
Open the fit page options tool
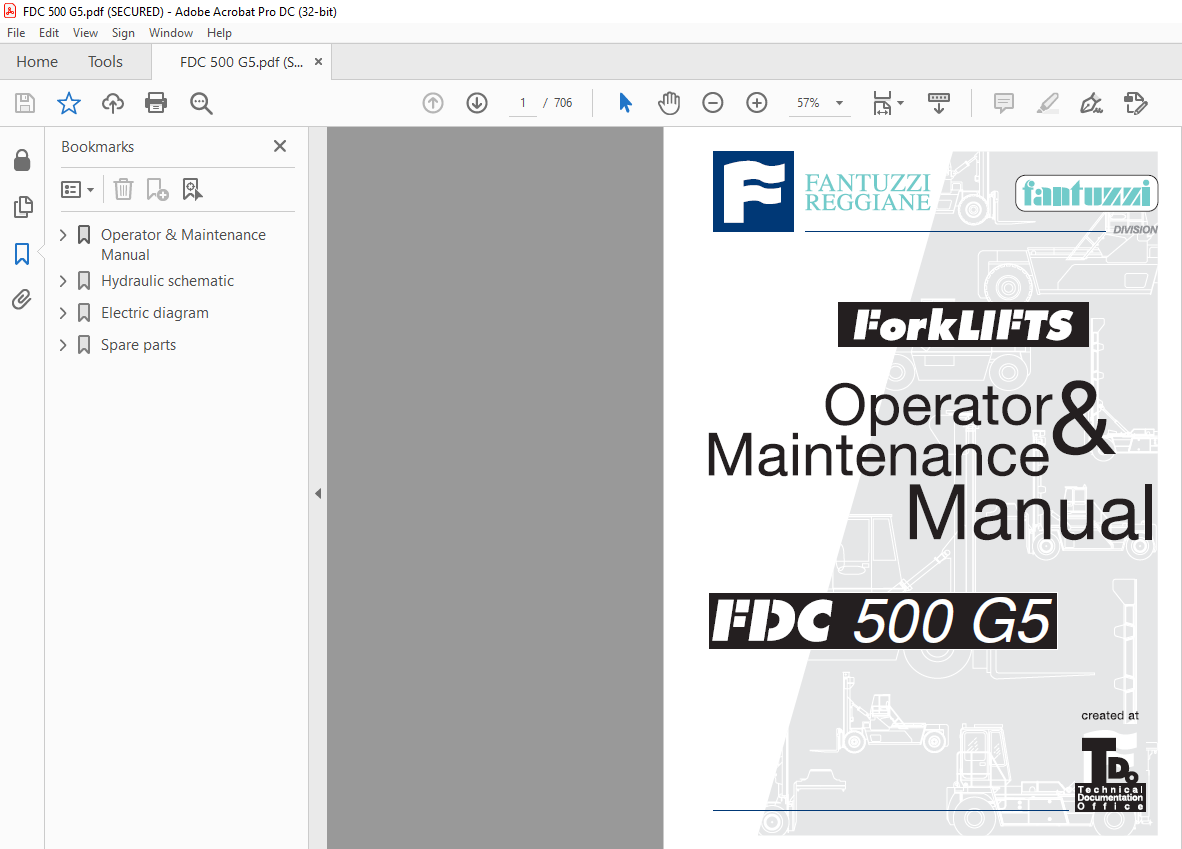click(x=888, y=103)
